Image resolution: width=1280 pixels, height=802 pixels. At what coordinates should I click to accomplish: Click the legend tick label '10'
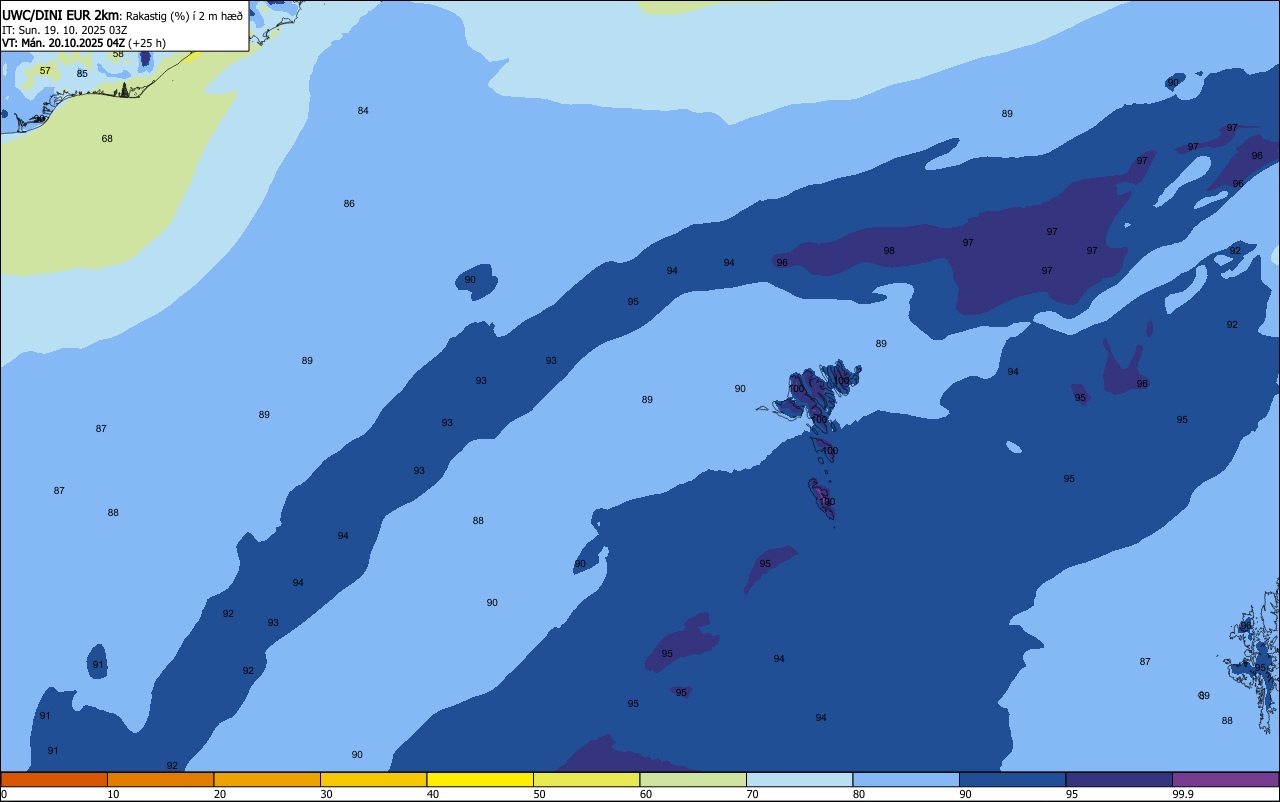coord(113,794)
